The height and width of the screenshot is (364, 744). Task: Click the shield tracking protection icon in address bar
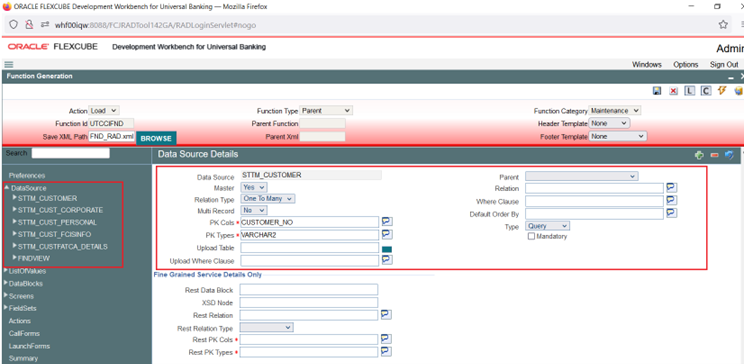pos(13,25)
